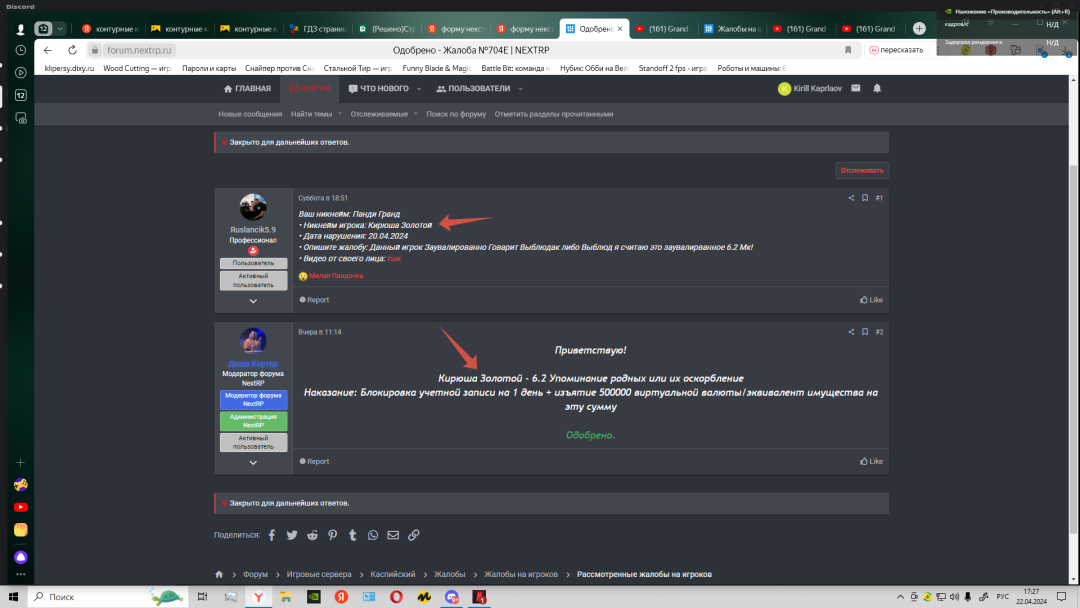Share post #1 with the share icon
Screen dimensions: 1080x608
[x=851, y=198]
